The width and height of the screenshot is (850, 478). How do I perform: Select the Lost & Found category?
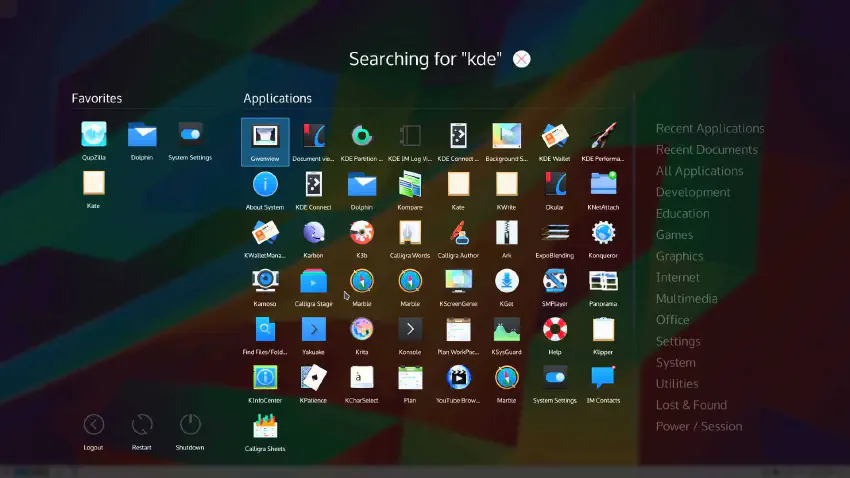(x=691, y=405)
